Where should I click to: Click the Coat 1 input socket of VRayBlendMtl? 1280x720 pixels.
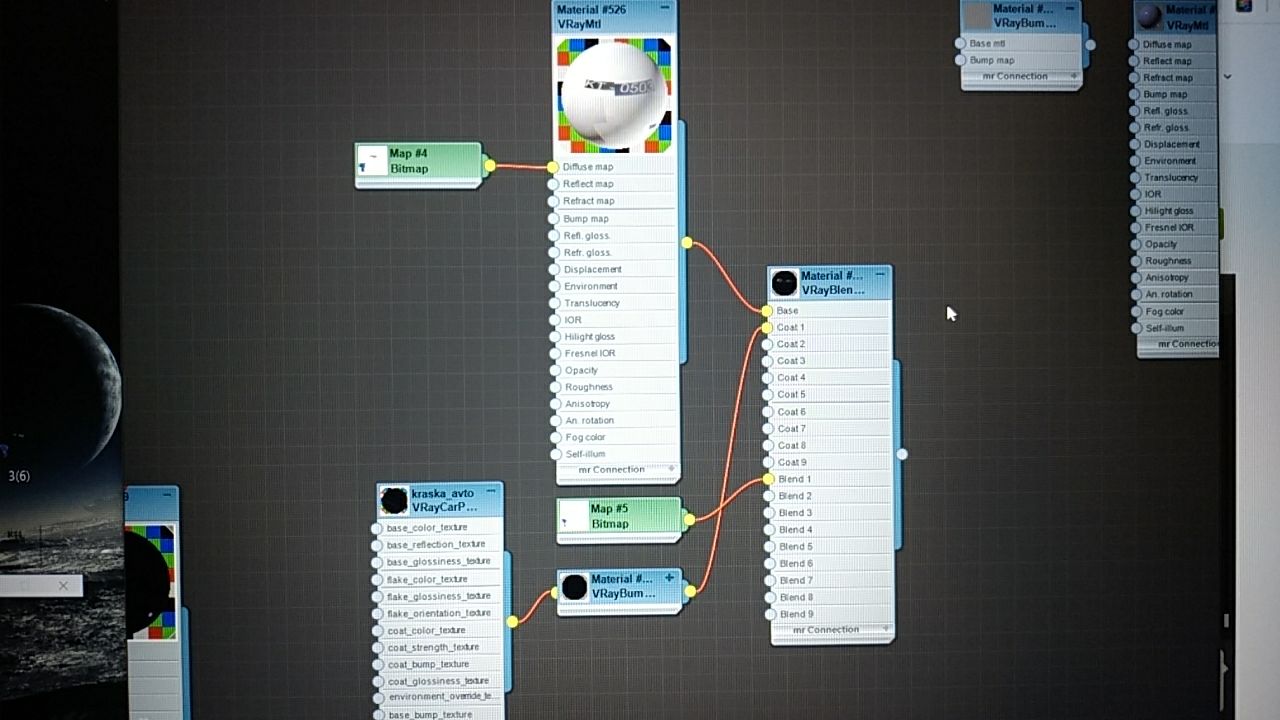click(767, 328)
